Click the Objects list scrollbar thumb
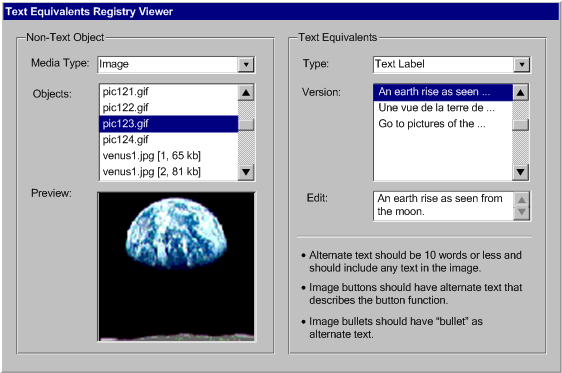 coord(246,125)
